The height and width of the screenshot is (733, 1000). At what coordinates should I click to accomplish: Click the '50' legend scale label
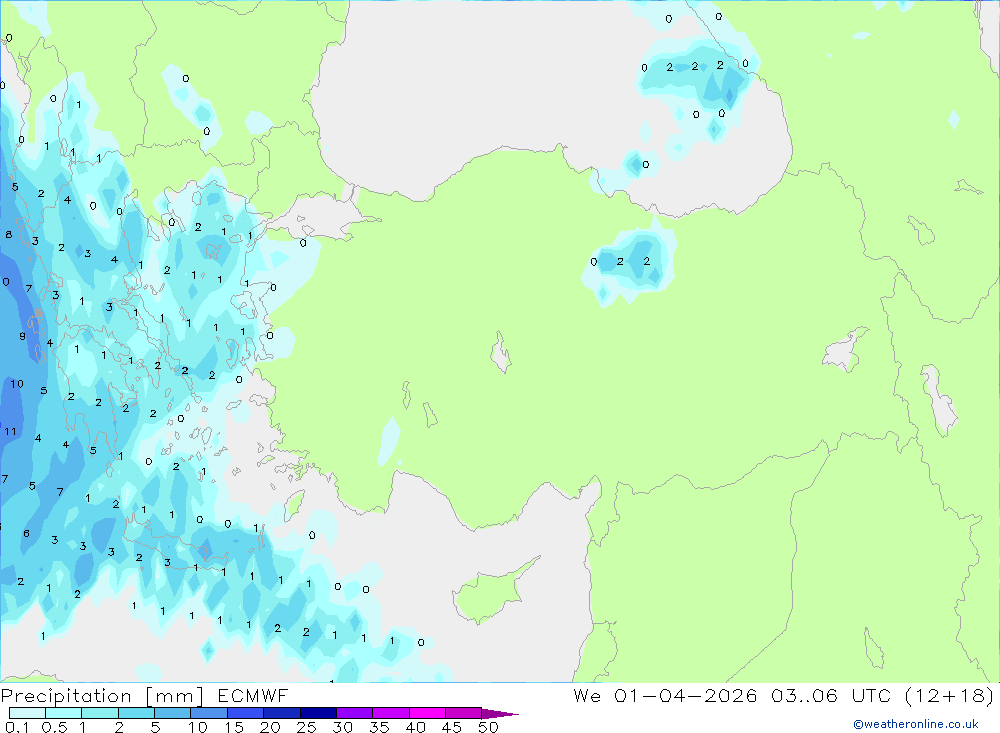(x=488, y=727)
